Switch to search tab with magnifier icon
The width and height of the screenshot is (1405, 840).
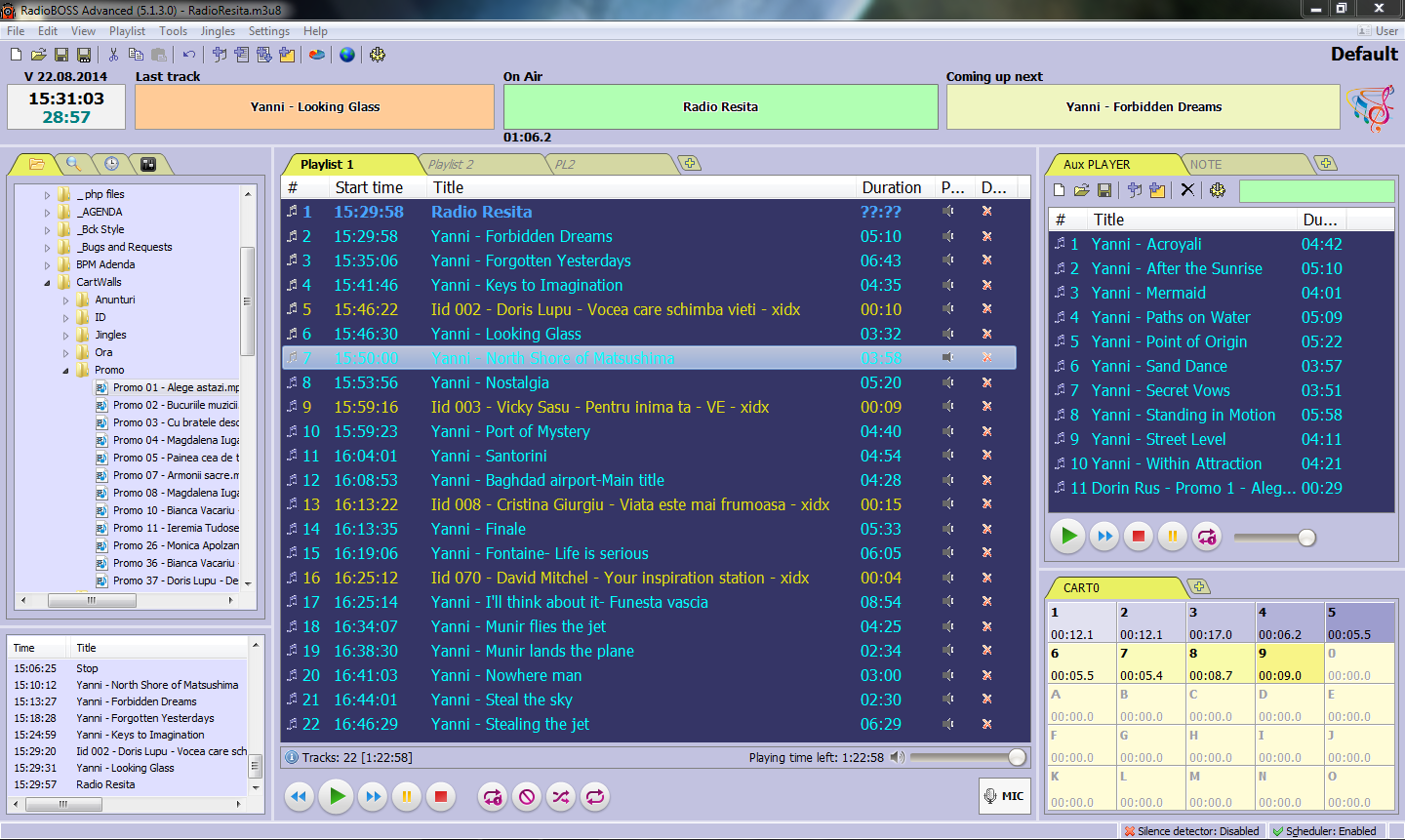[x=74, y=164]
